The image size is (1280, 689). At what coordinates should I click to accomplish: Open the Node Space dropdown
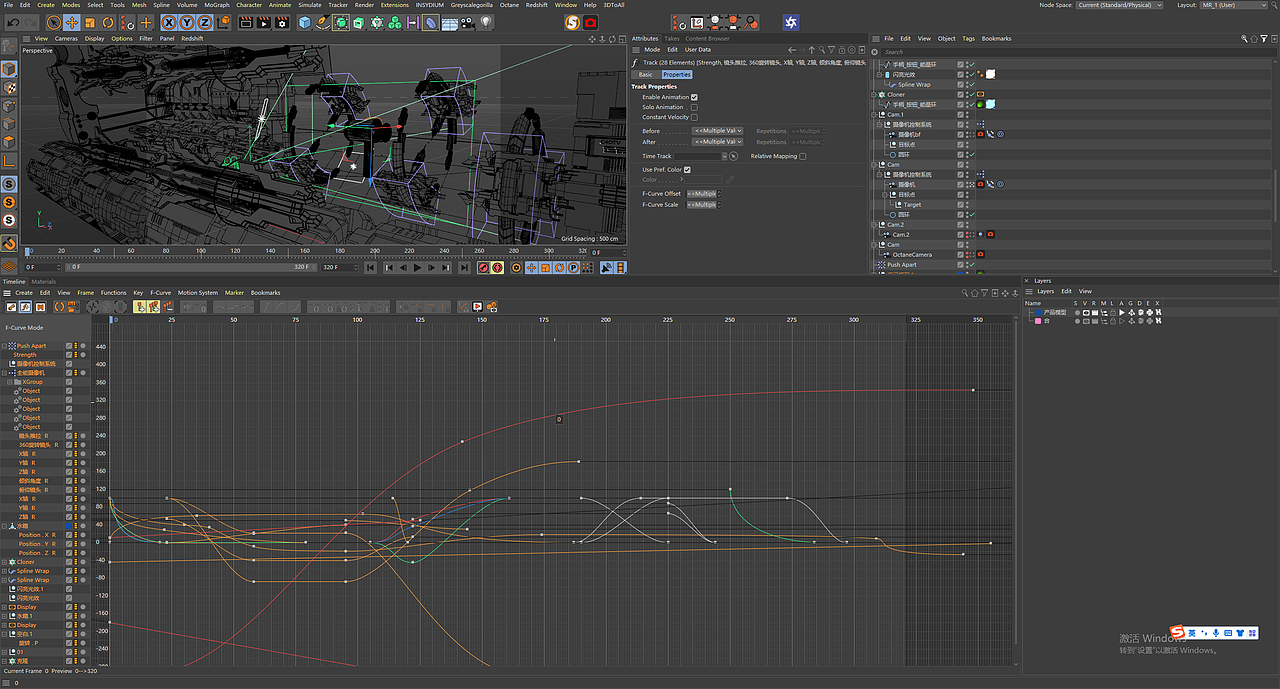click(x=1119, y=5)
